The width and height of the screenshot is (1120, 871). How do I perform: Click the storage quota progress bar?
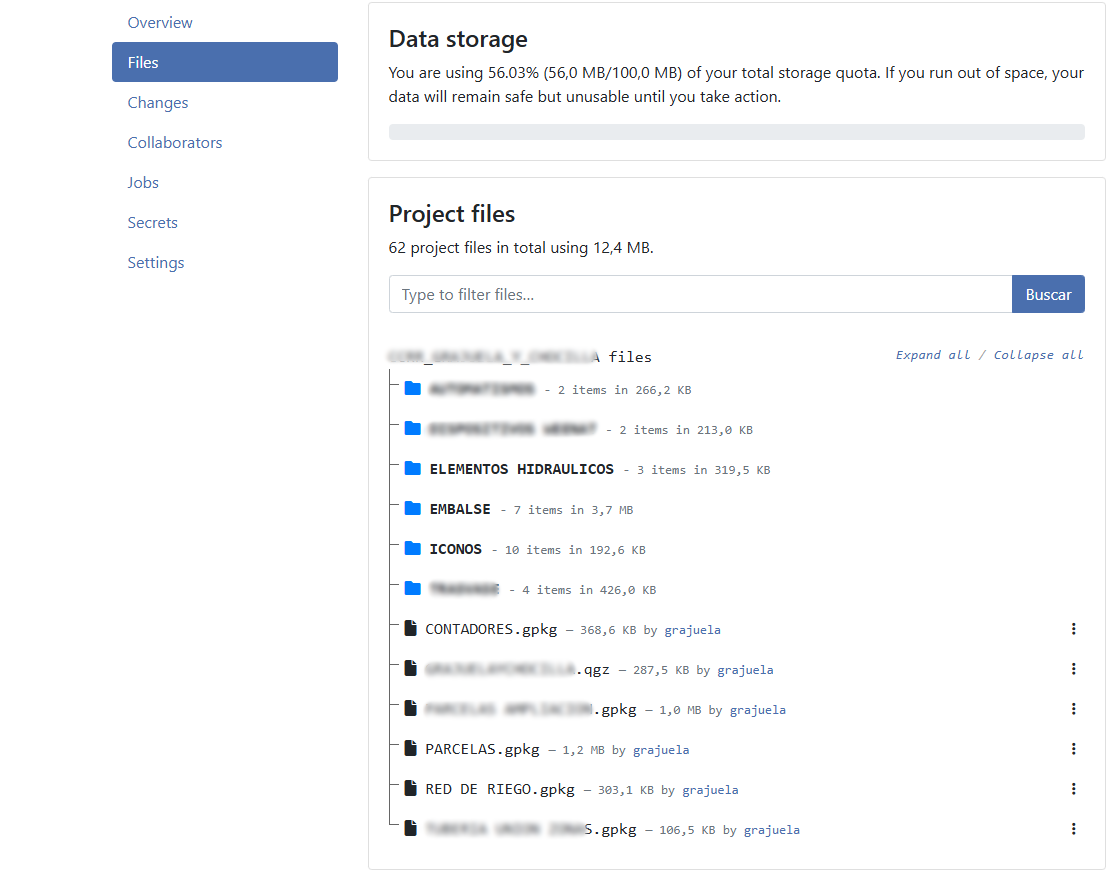[x=736, y=132]
